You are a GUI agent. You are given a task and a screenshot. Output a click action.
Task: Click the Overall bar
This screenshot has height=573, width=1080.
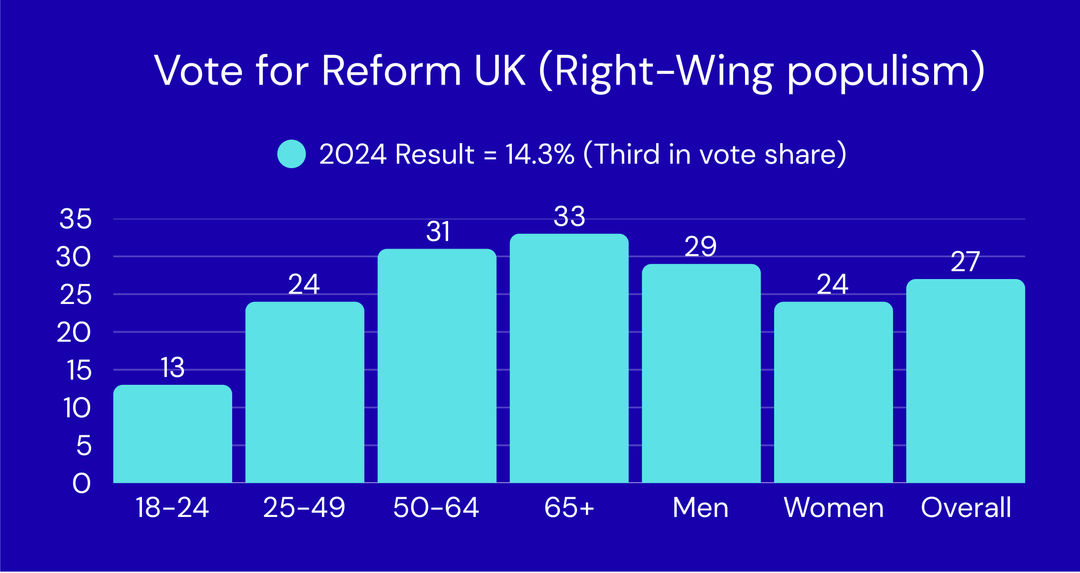pos(965,381)
